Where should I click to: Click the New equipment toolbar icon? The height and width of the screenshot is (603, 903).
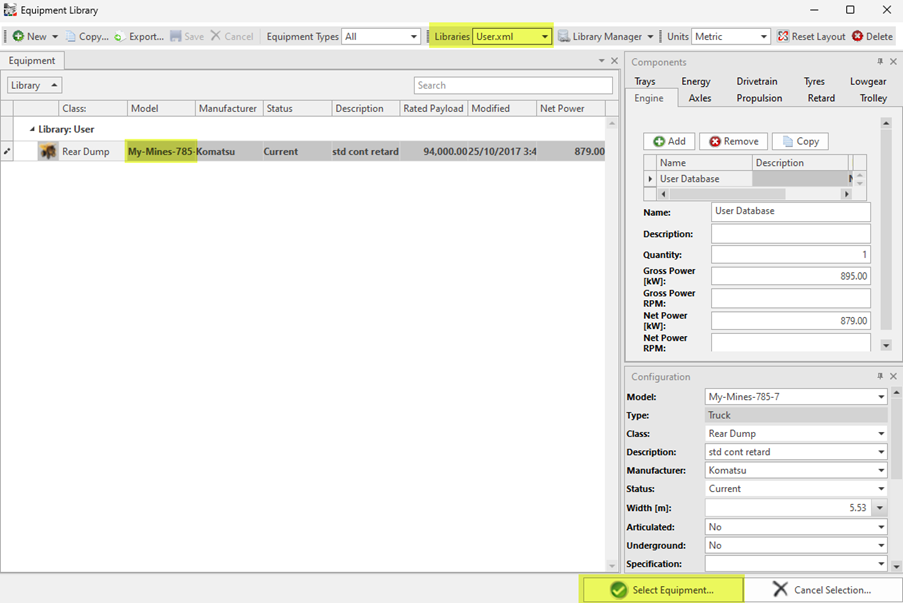tap(18, 36)
